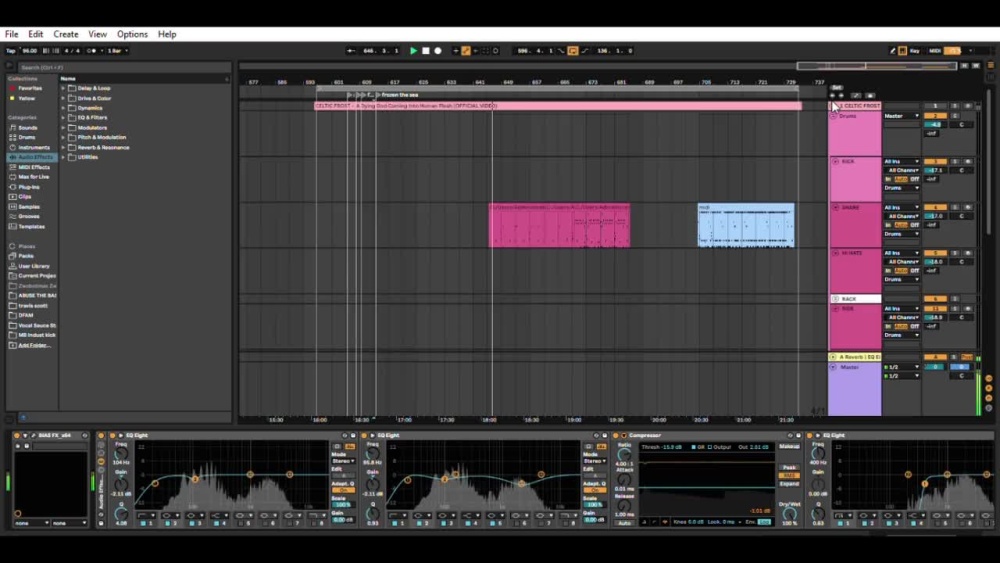Click the A Reverb return track title

click(x=855, y=357)
